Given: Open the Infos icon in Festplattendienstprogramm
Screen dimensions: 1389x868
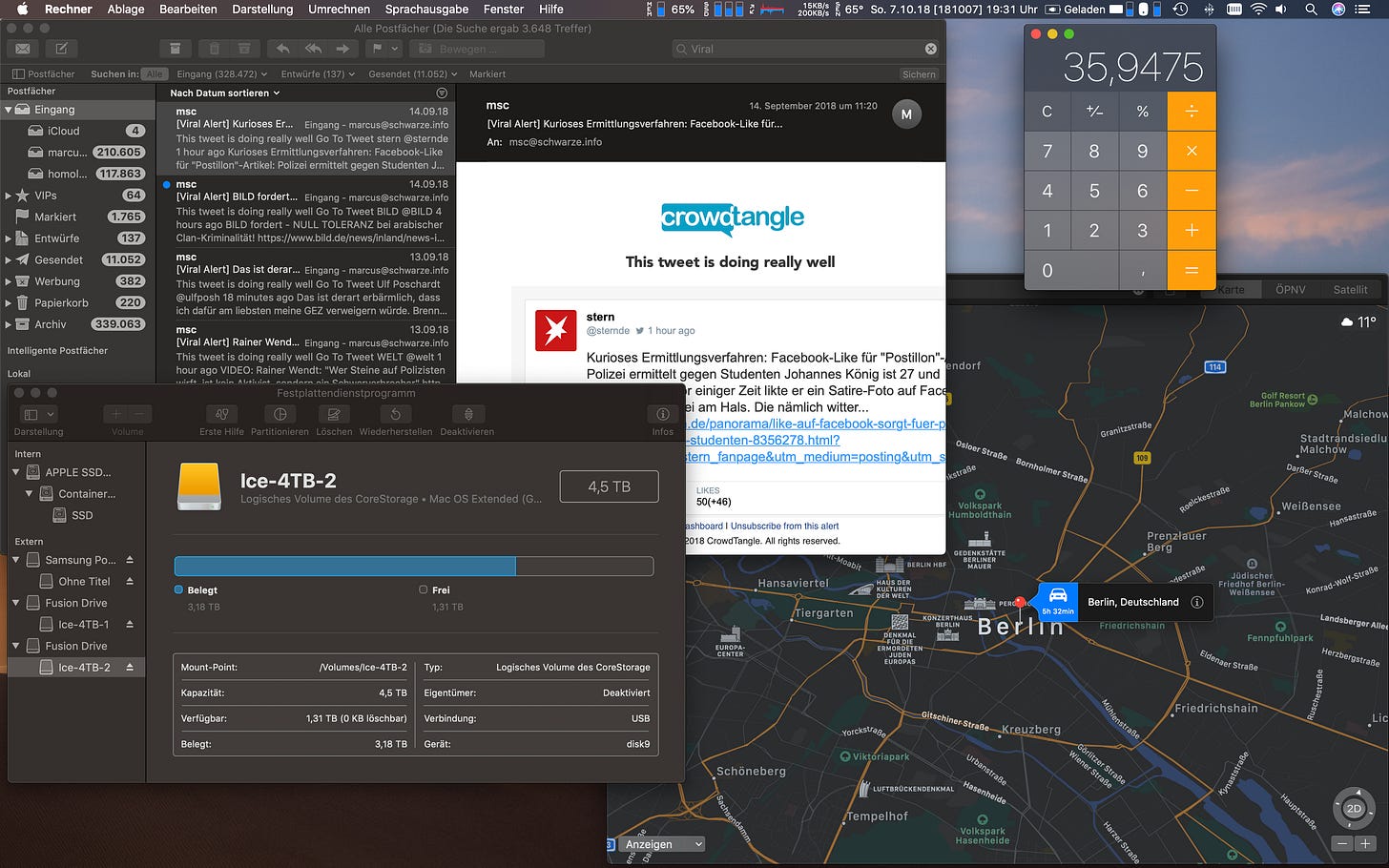Looking at the screenshot, I should tap(662, 414).
